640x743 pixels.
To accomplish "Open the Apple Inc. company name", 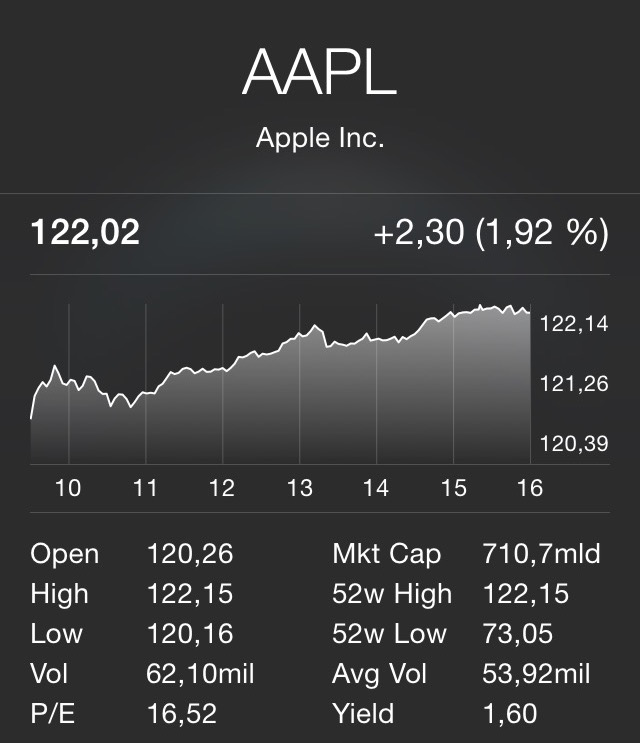I will (x=319, y=138).
